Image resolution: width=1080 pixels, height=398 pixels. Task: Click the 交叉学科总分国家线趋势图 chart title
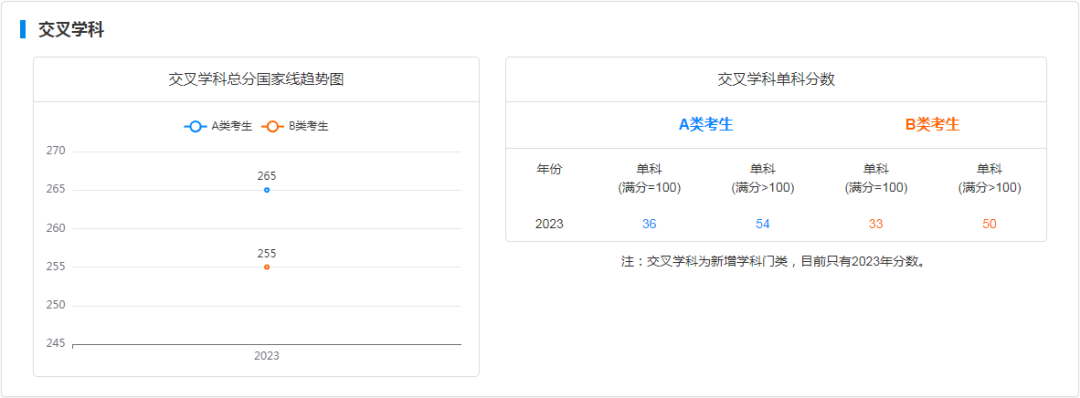256,79
